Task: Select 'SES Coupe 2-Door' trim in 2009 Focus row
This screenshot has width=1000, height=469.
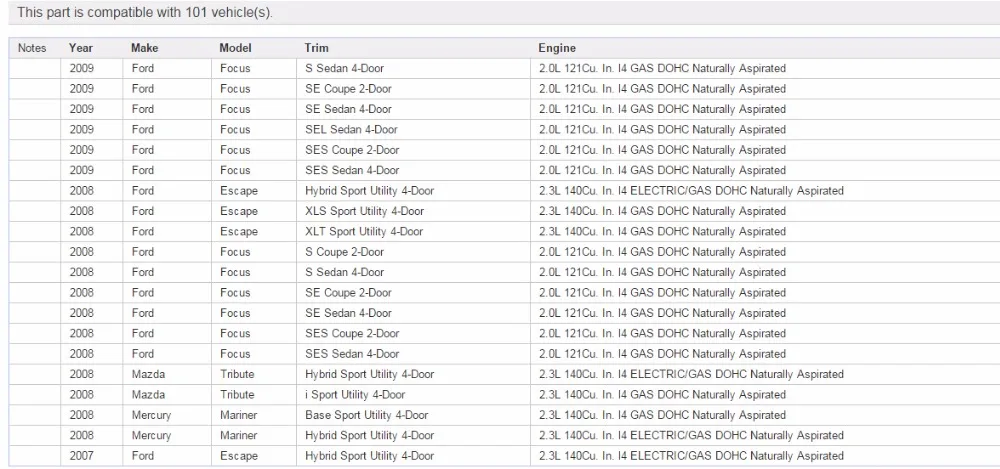Action: coord(352,150)
